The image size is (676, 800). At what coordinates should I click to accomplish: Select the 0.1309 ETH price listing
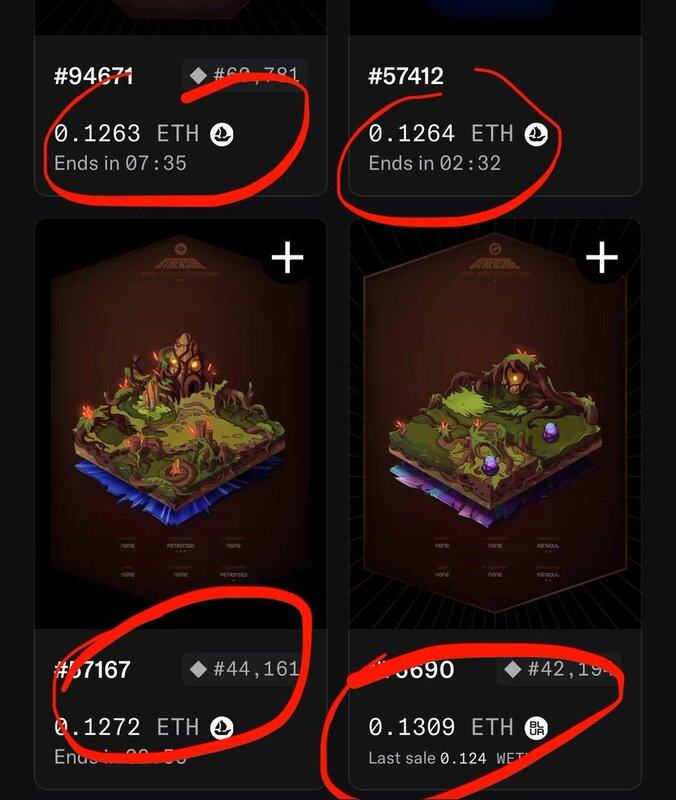coord(441,727)
